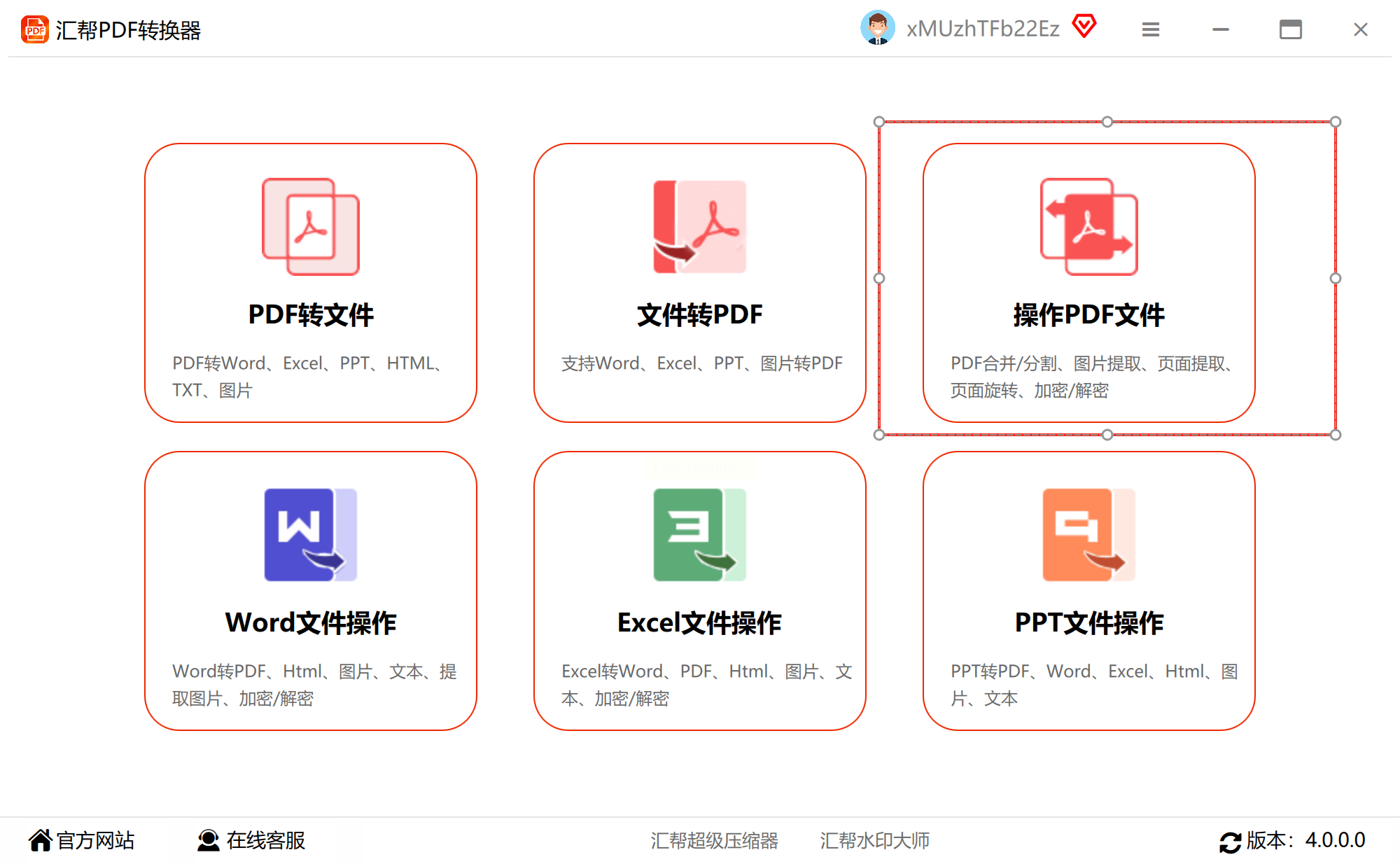Click the 汇帮PDF转换器 app logo icon
This screenshot has height=864, width=1400.
(35, 30)
